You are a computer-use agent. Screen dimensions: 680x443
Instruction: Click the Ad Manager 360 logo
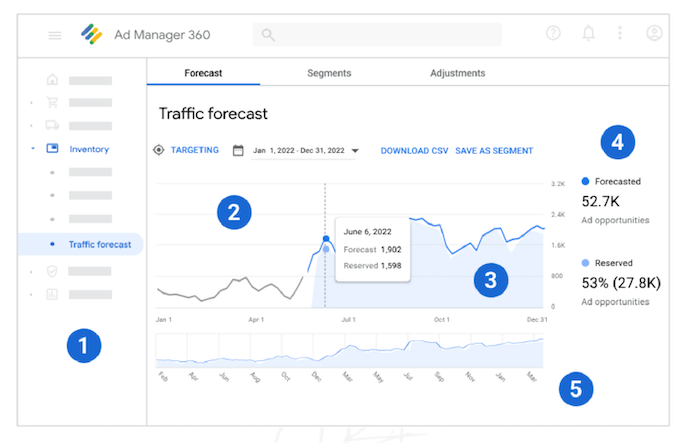pyautogui.click(x=92, y=35)
